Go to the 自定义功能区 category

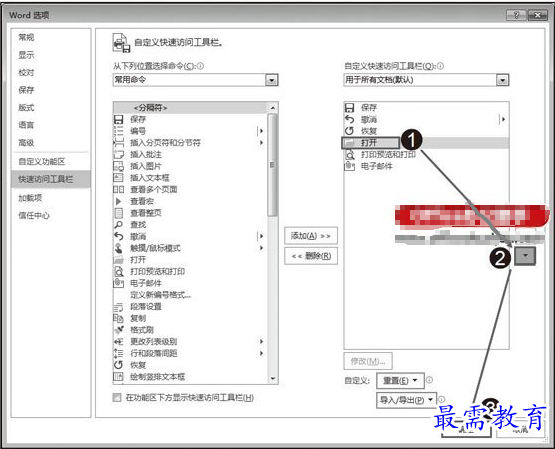click(x=42, y=161)
